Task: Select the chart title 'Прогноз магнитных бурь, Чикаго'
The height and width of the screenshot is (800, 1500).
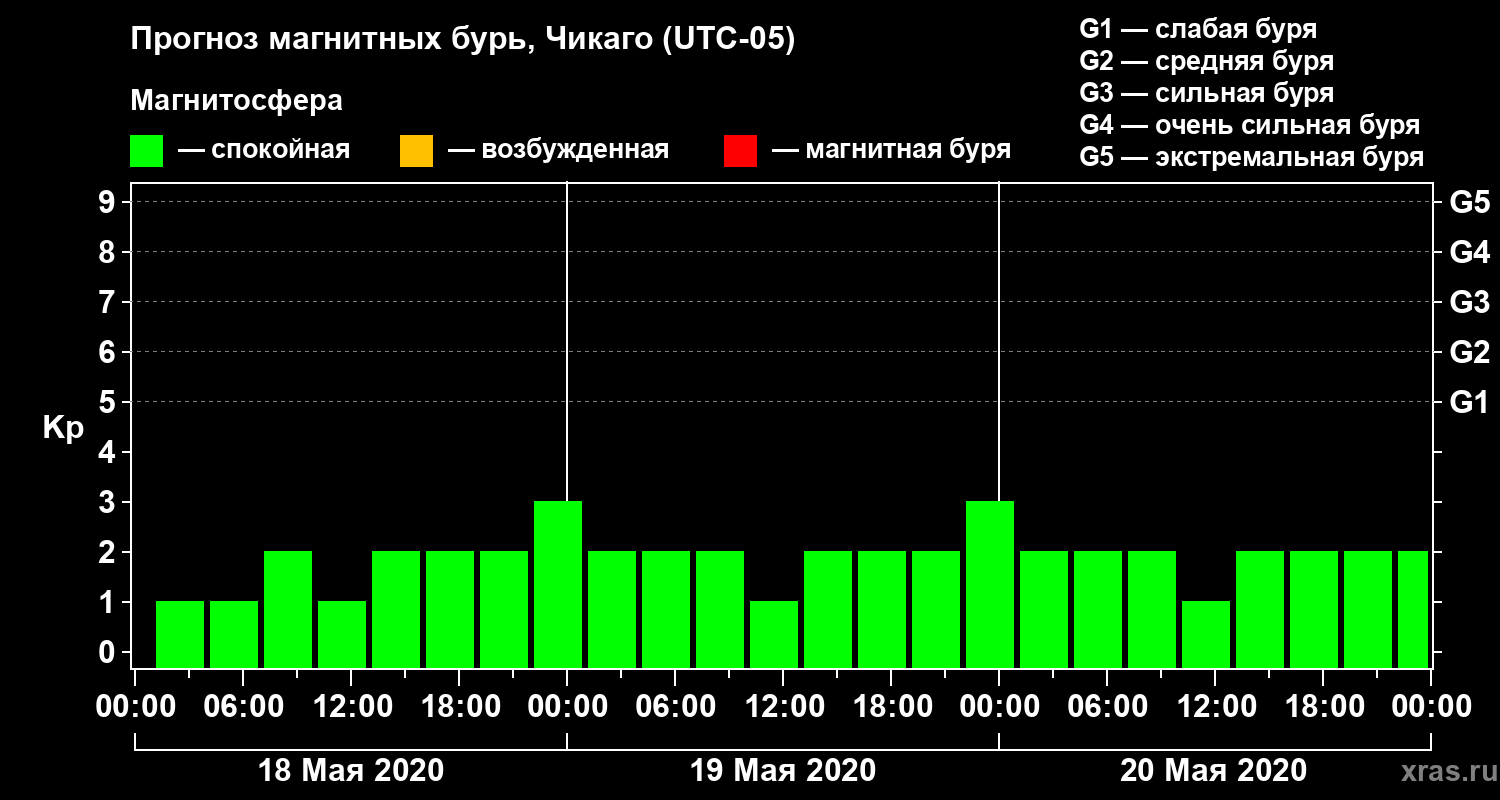Action: click(391, 41)
